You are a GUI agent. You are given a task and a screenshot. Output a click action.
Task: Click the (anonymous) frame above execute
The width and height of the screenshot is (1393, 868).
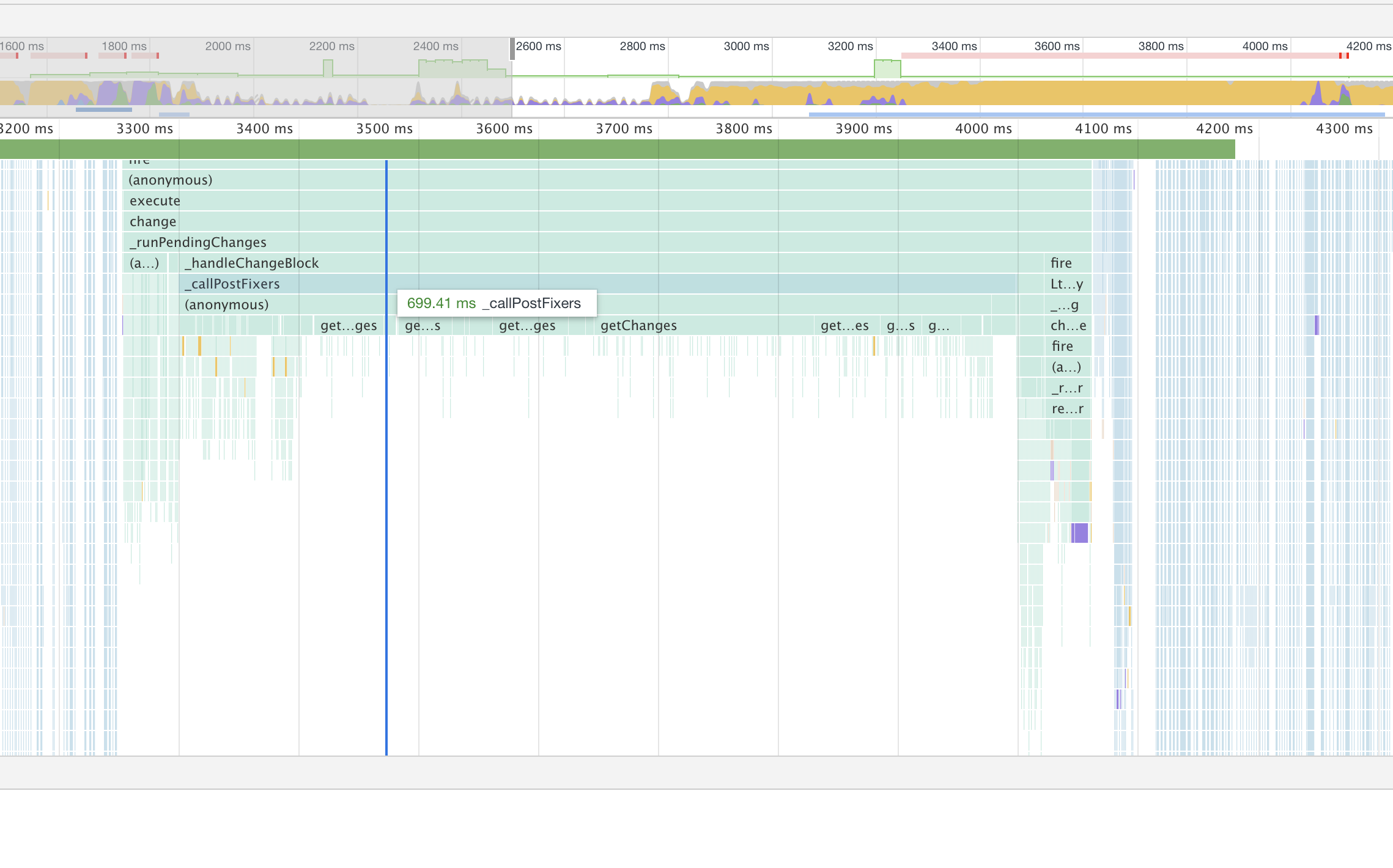pyautogui.click(x=607, y=180)
